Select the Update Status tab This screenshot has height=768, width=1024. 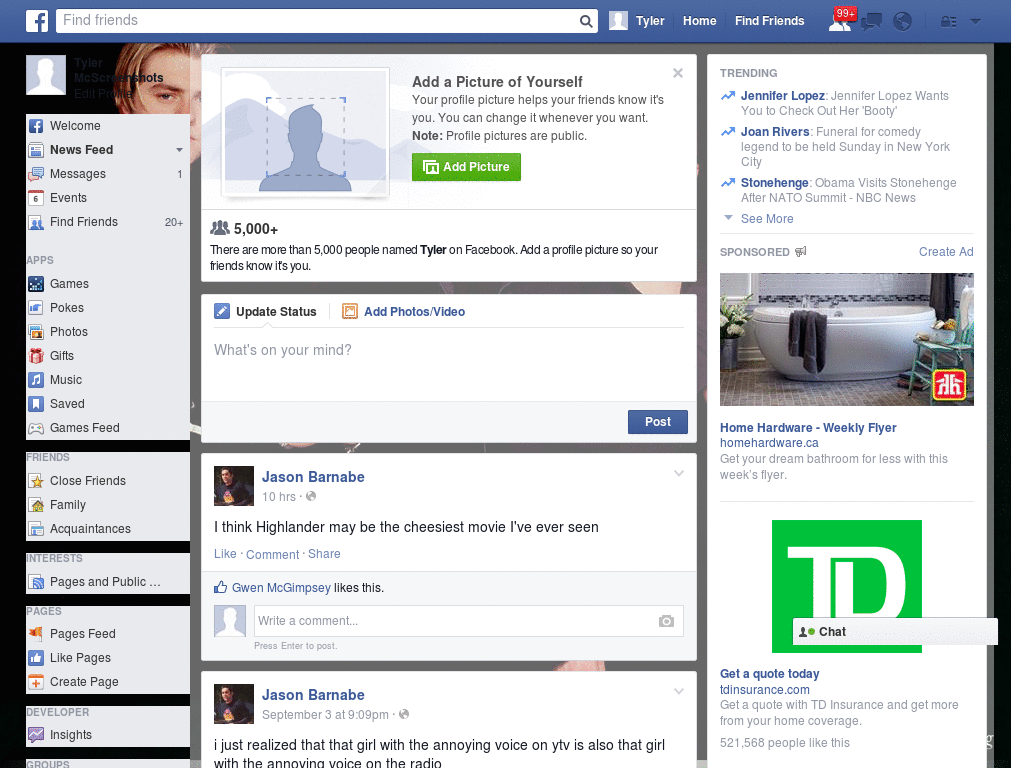(x=266, y=312)
